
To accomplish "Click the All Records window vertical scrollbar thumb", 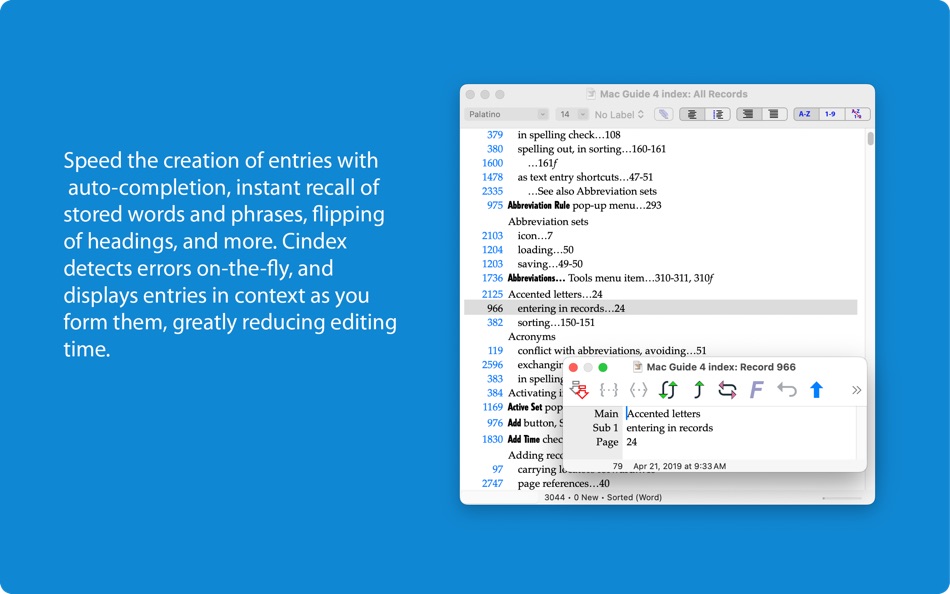I will tap(870, 139).
